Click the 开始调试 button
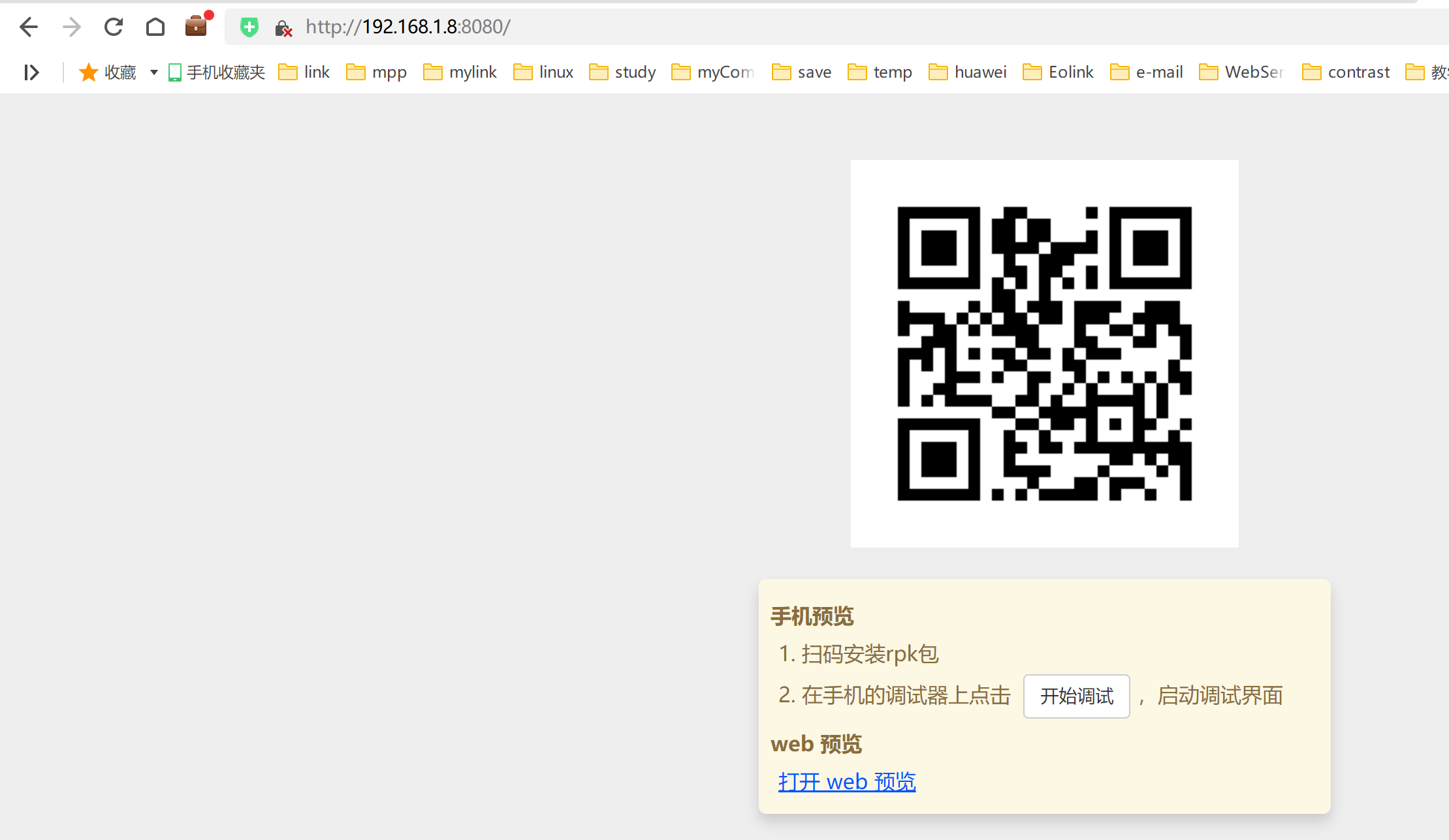 (x=1076, y=696)
